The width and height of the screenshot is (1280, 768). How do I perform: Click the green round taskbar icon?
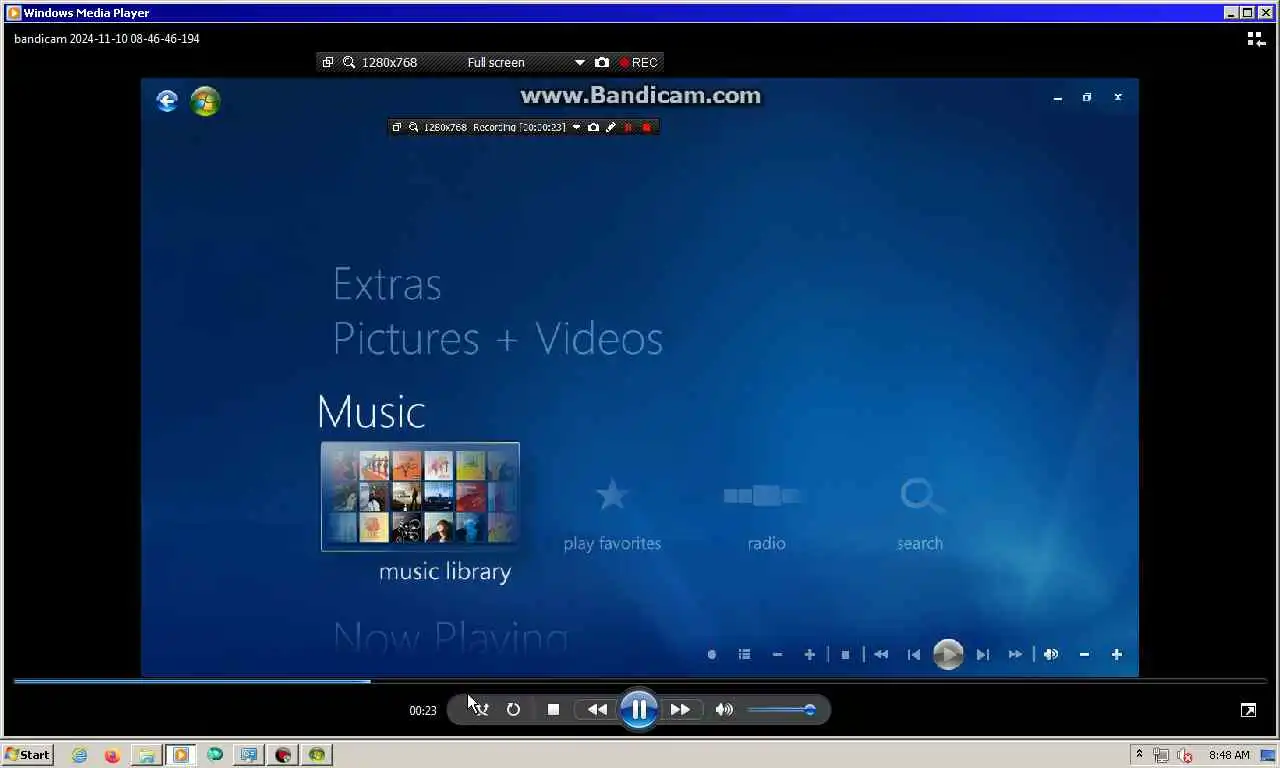(x=214, y=755)
